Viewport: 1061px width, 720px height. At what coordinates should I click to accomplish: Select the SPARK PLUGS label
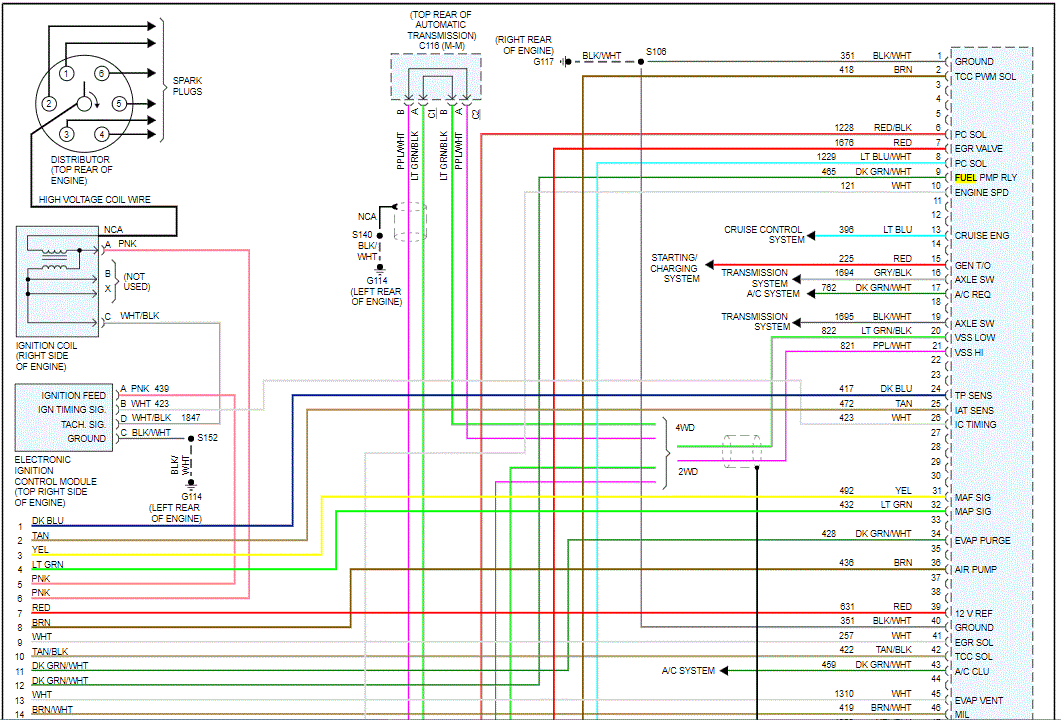[x=187, y=86]
